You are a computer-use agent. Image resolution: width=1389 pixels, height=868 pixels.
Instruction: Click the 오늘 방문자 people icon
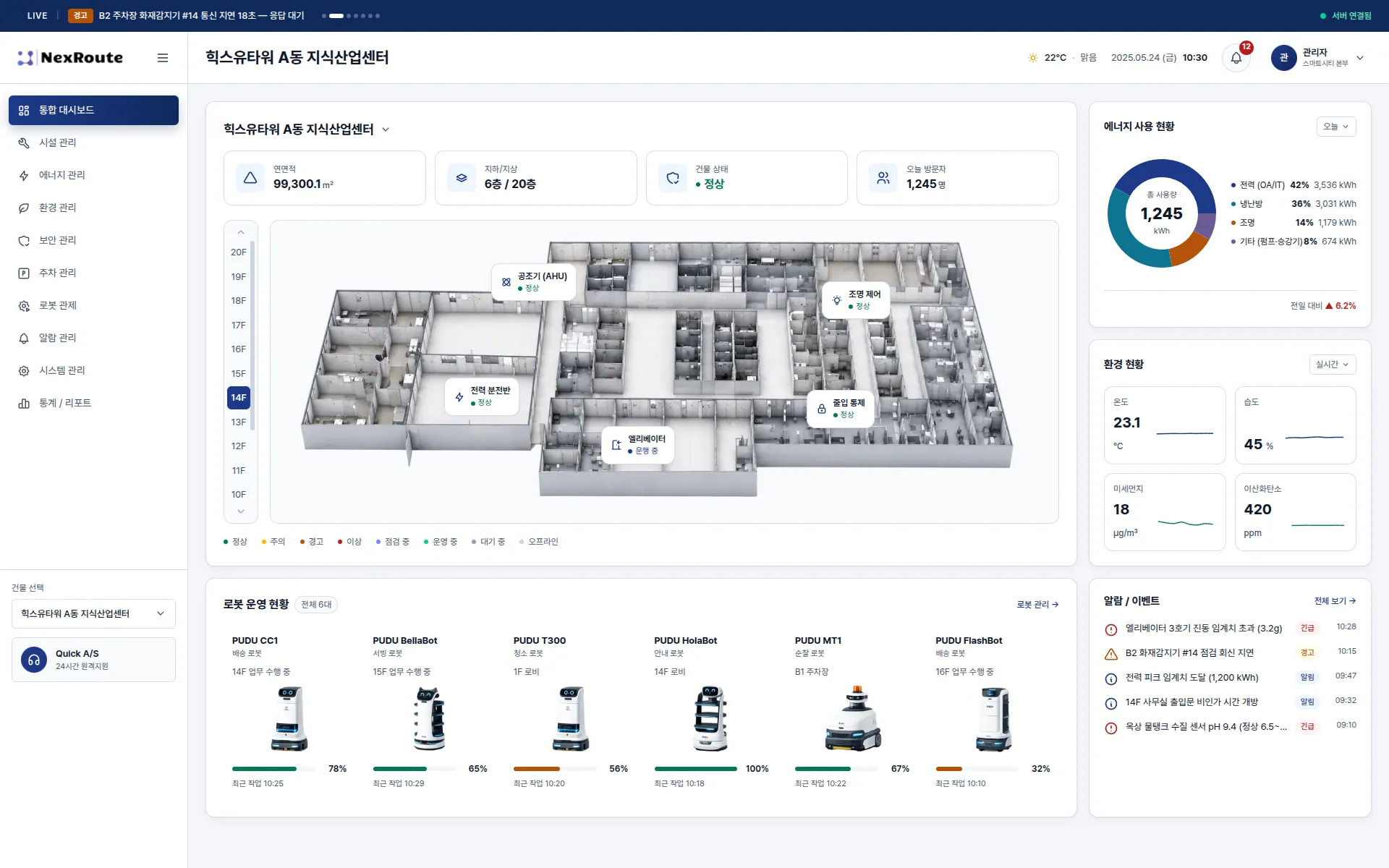(x=883, y=178)
